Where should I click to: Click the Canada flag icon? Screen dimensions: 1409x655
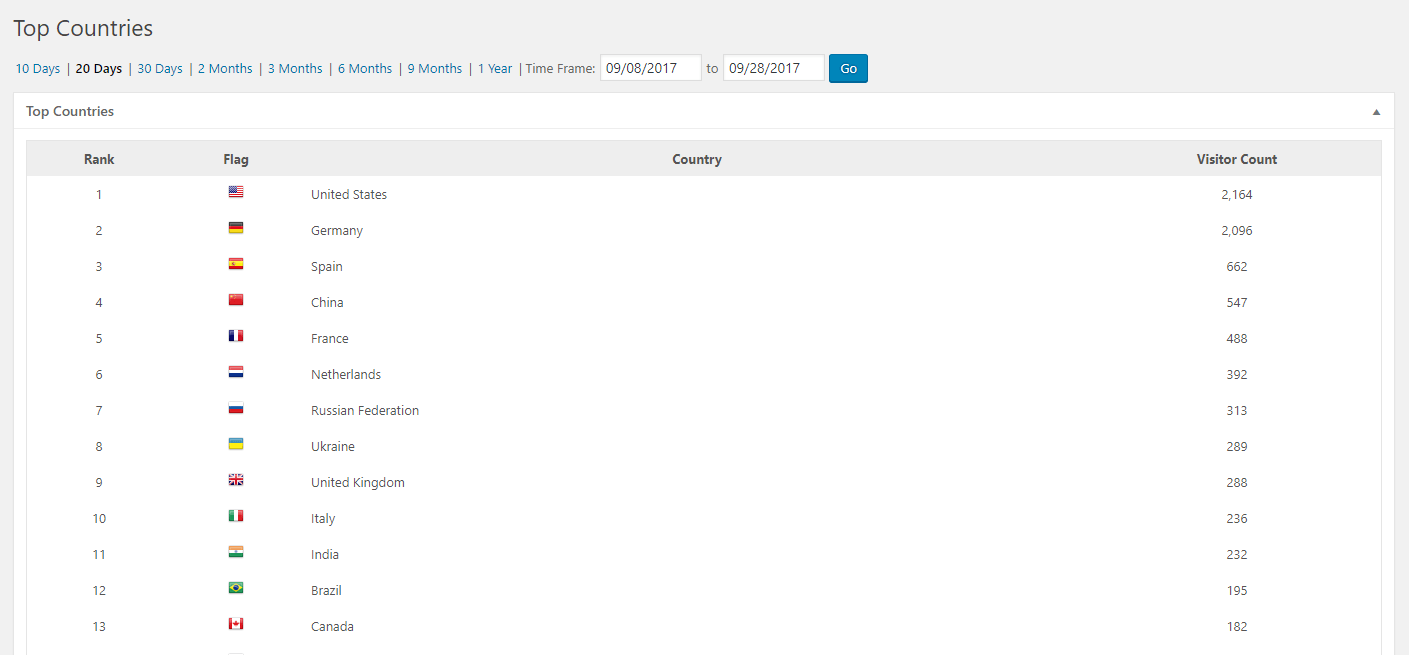click(236, 624)
